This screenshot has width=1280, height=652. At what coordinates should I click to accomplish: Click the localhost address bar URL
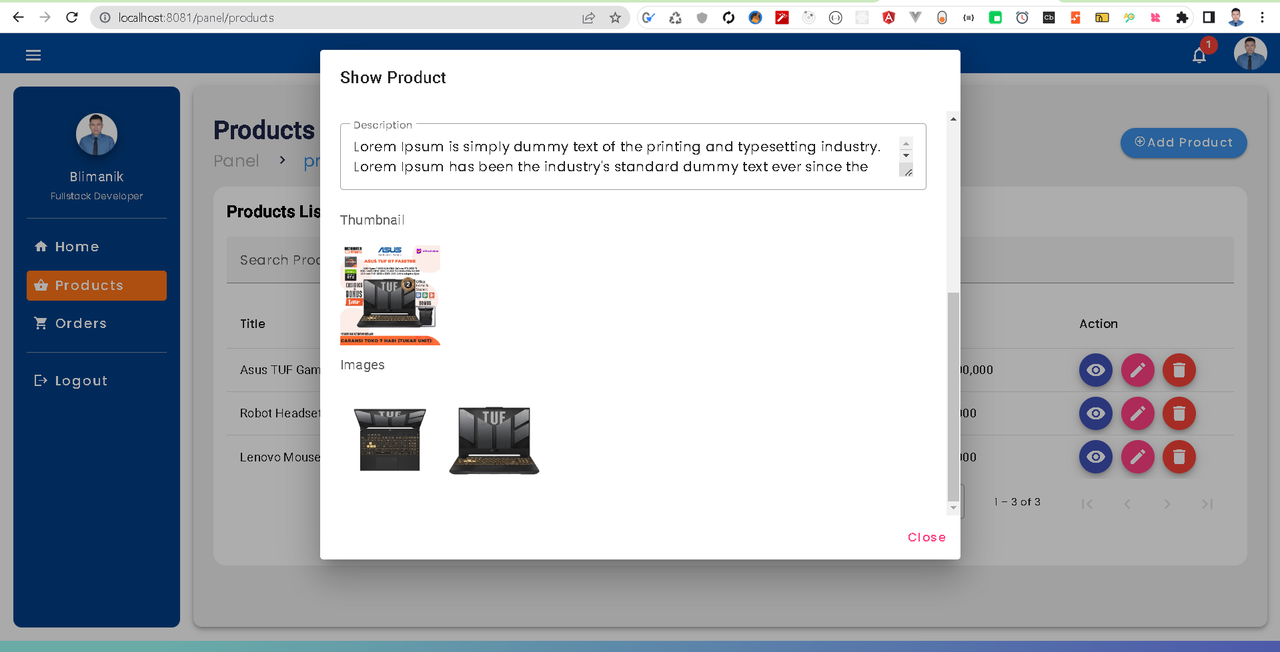[196, 17]
